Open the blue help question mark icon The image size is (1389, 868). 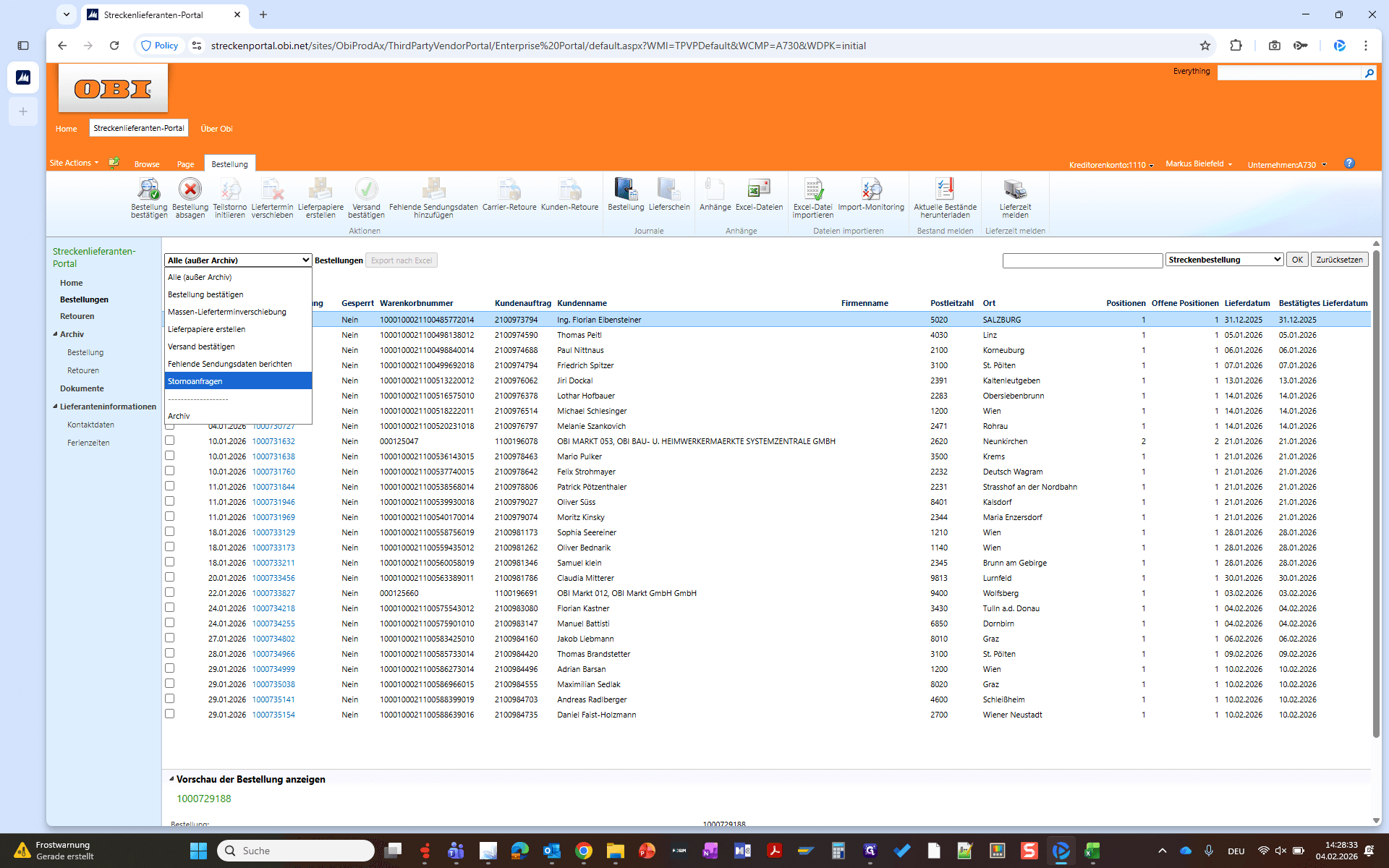[x=1349, y=163]
